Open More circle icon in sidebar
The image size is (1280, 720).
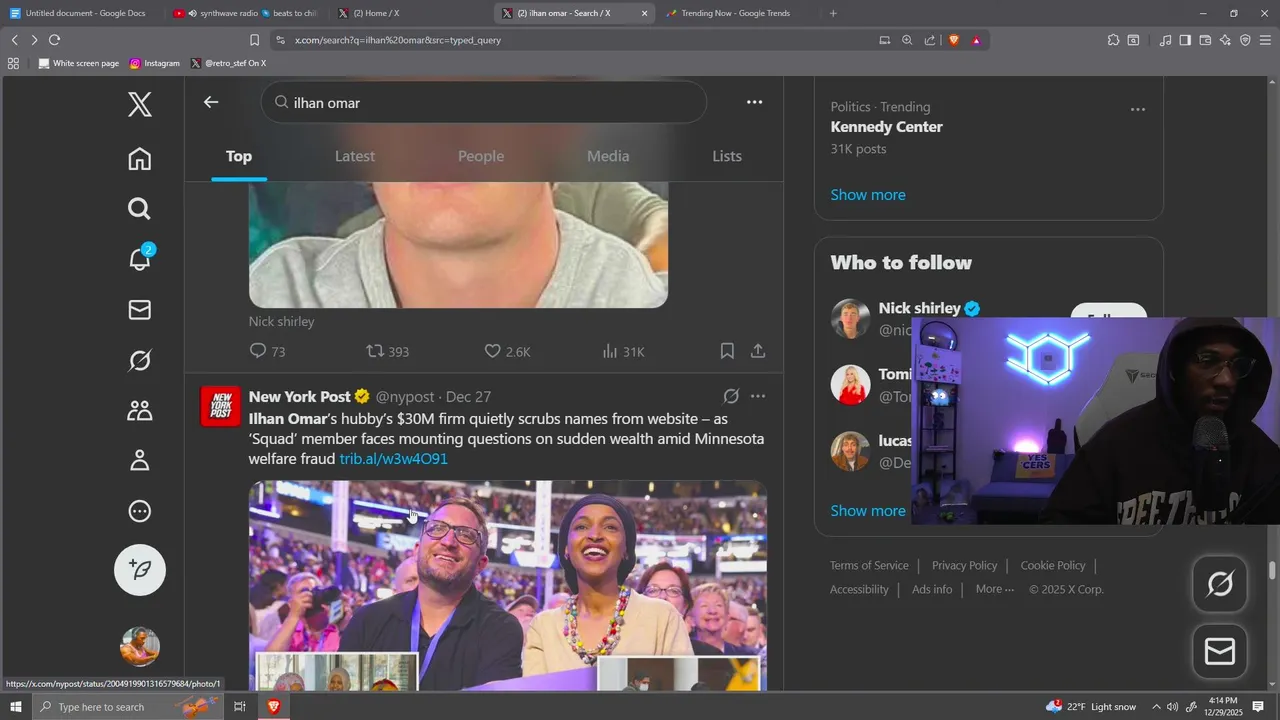pyautogui.click(x=140, y=511)
